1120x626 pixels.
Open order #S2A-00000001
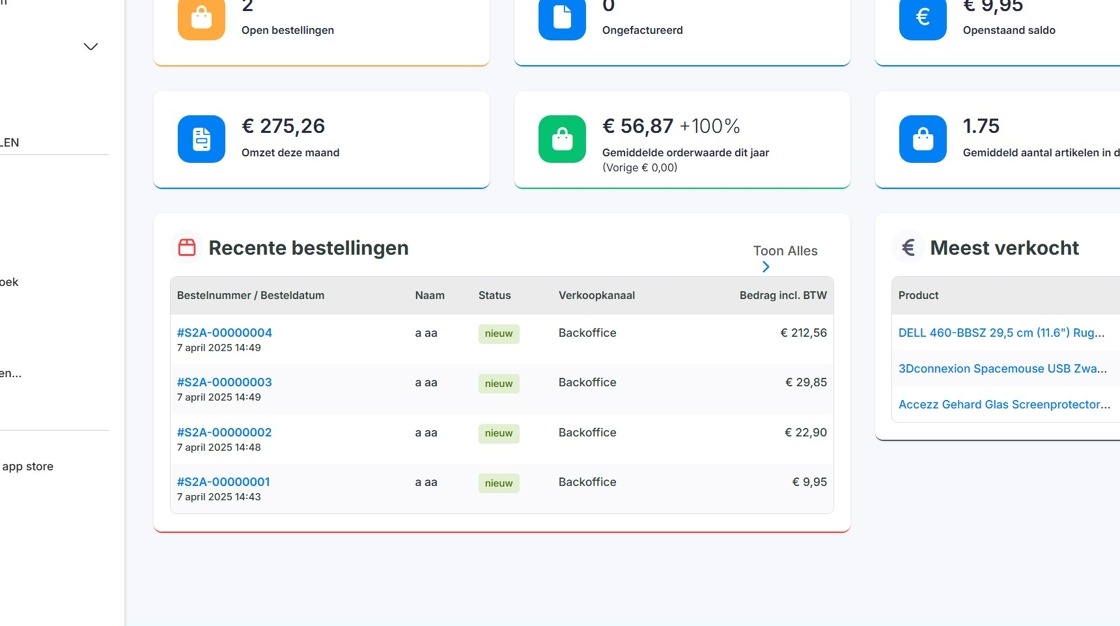[x=224, y=482]
